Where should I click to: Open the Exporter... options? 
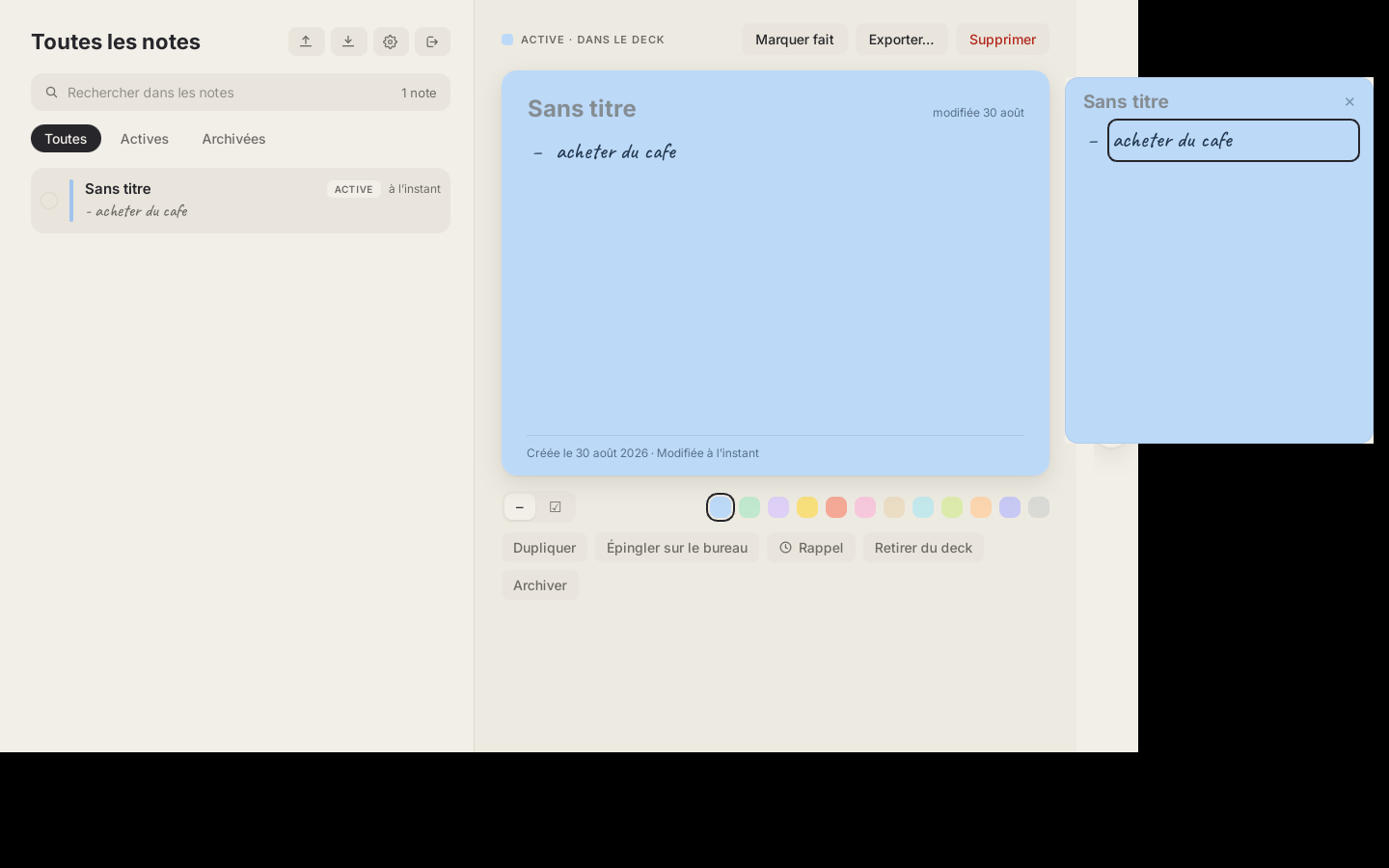click(901, 40)
